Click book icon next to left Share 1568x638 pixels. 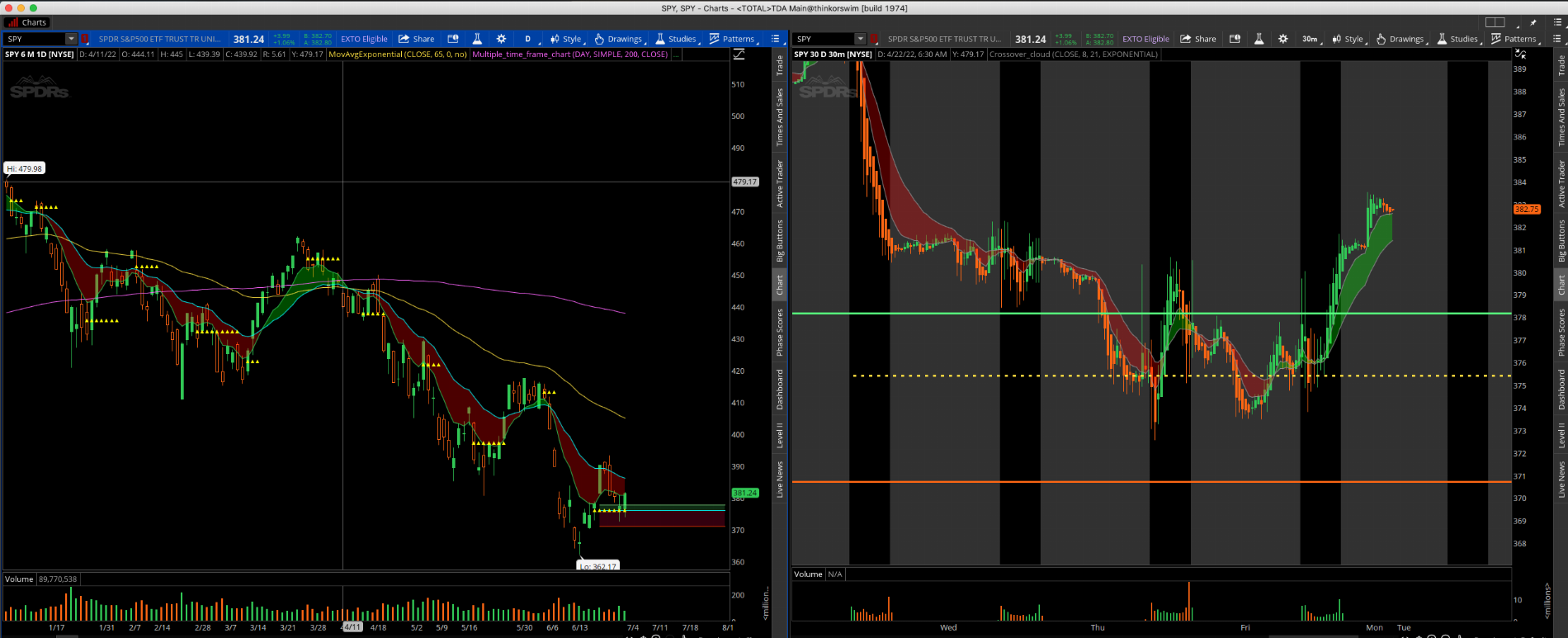coord(453,39)
